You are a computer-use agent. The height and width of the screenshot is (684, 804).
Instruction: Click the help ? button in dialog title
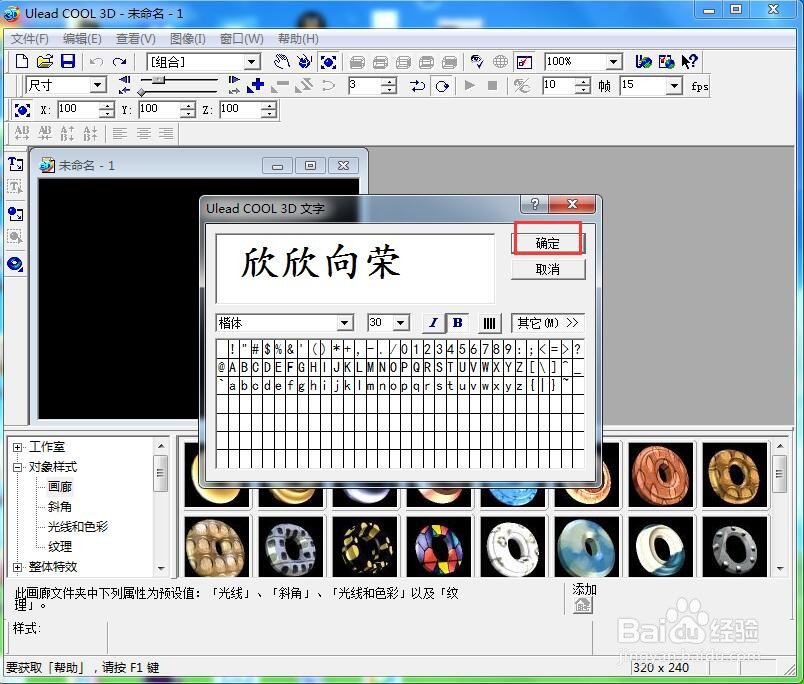[x=534, y=204]
